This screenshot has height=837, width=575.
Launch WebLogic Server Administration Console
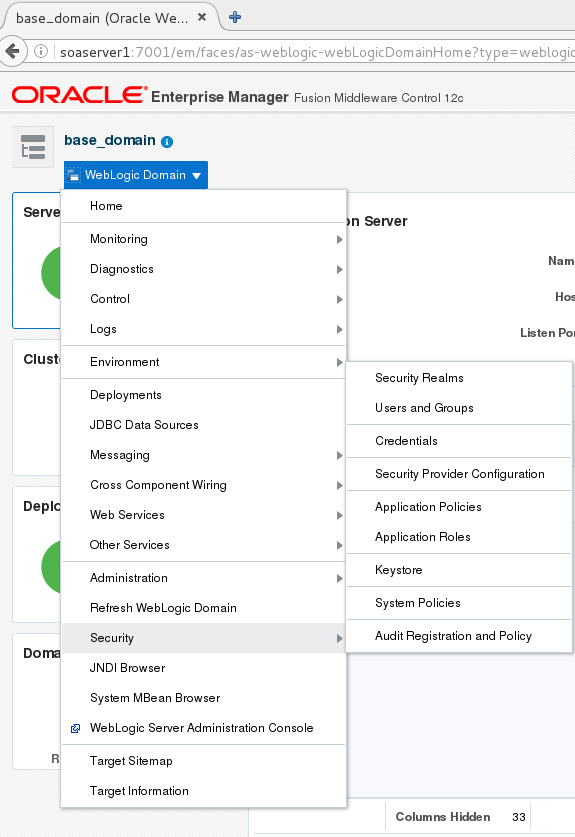coord(203,728)
